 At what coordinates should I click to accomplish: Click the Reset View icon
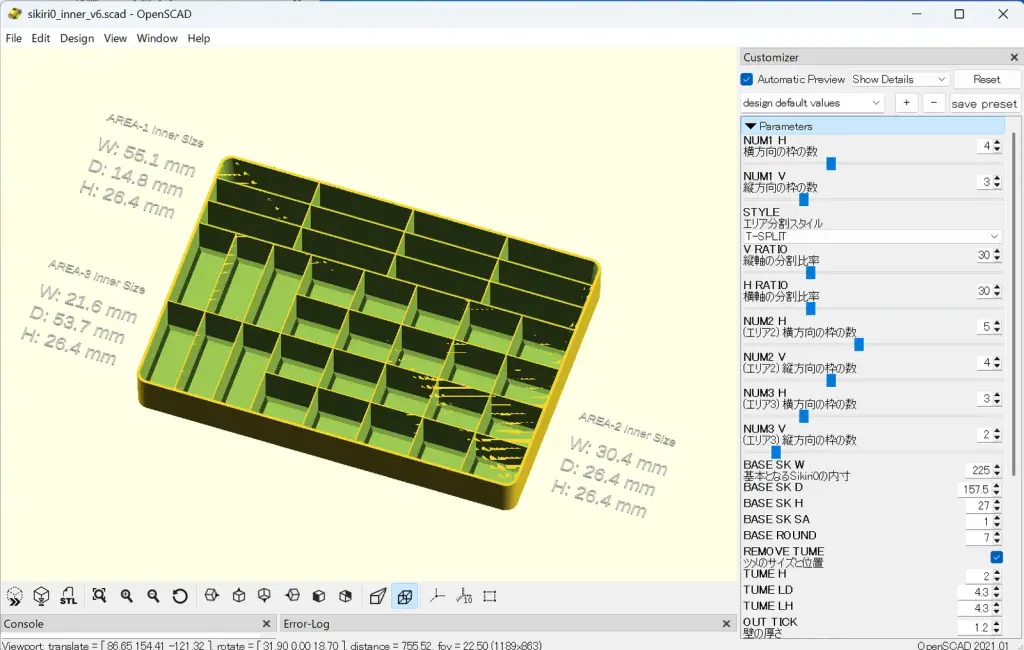tap(180, 596)
